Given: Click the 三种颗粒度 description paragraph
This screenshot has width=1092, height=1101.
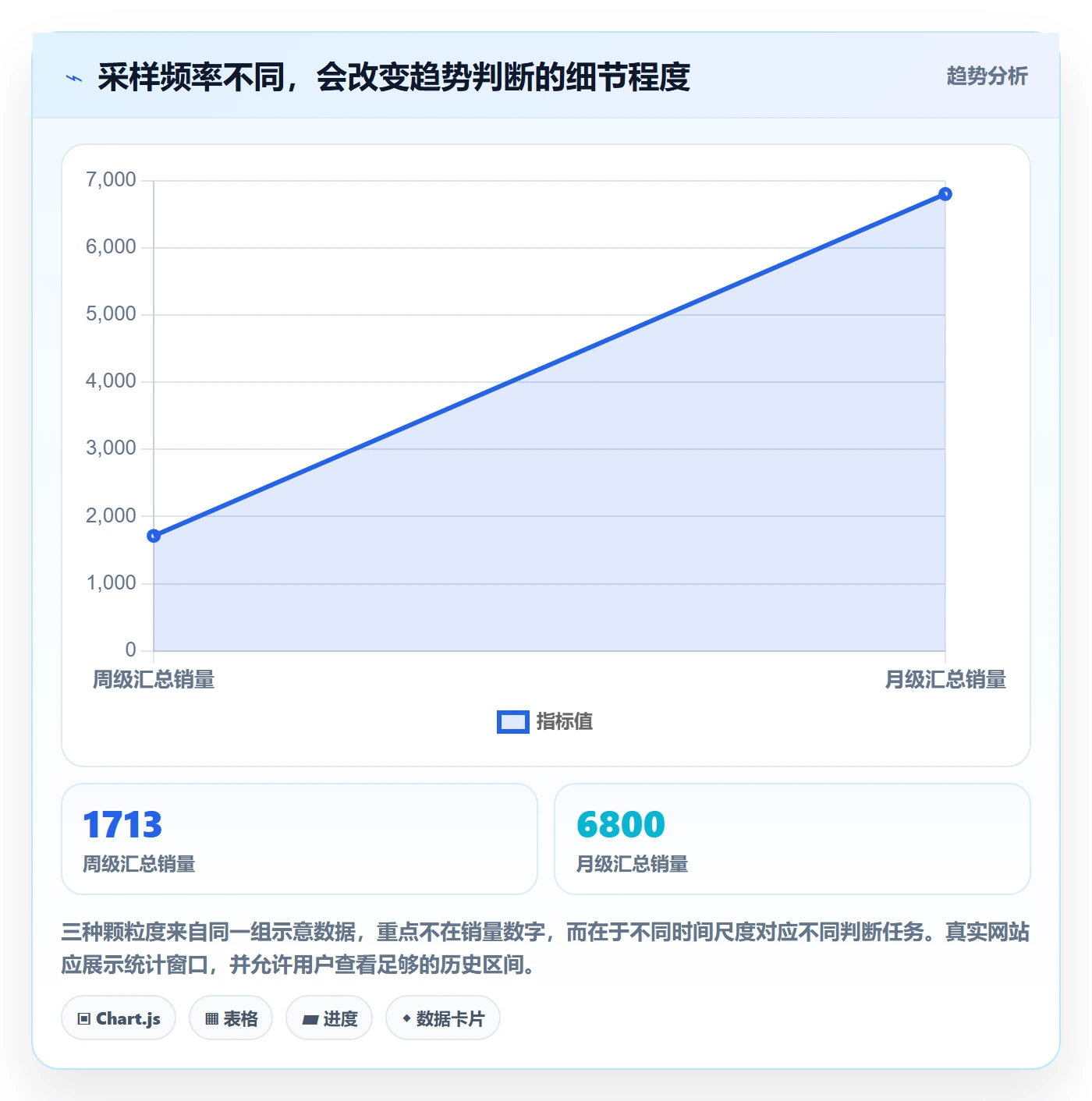Looking at the screenshot, I should (545, 948).
